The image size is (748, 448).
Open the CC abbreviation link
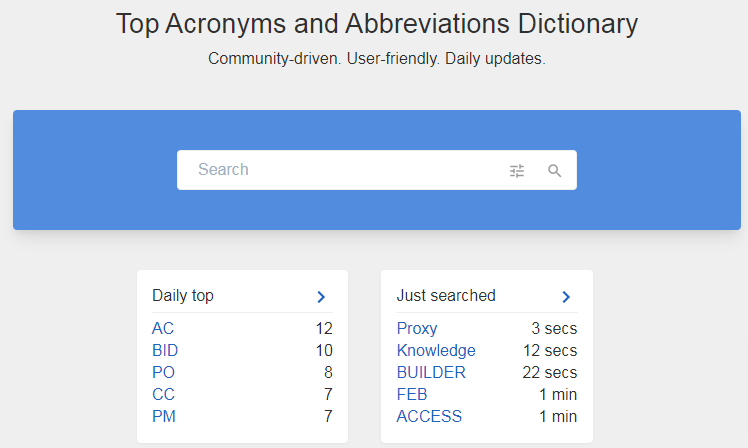(x=163, y=394)
